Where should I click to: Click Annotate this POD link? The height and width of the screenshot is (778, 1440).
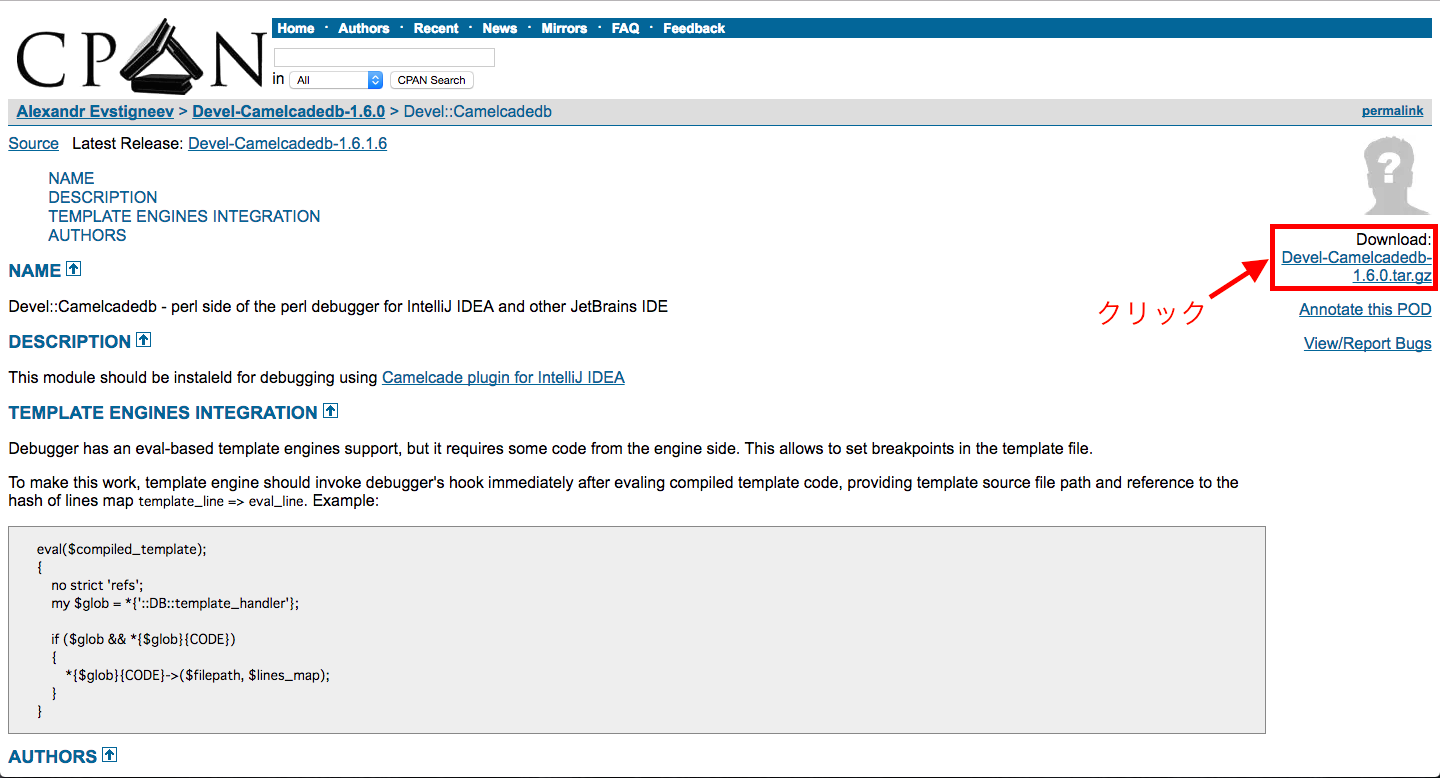[1365, 309]
